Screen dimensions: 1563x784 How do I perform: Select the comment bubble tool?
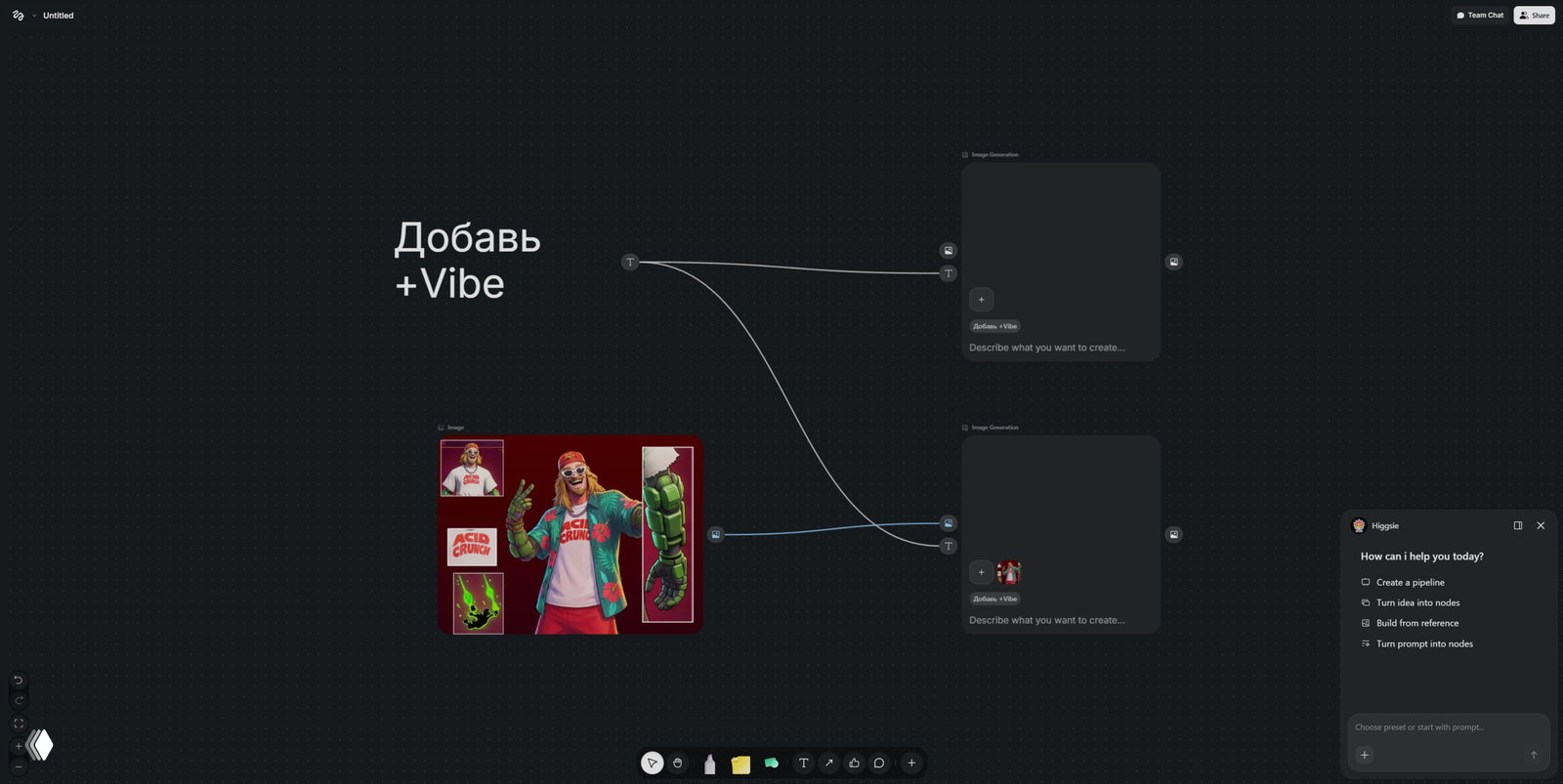pos(879,763)
